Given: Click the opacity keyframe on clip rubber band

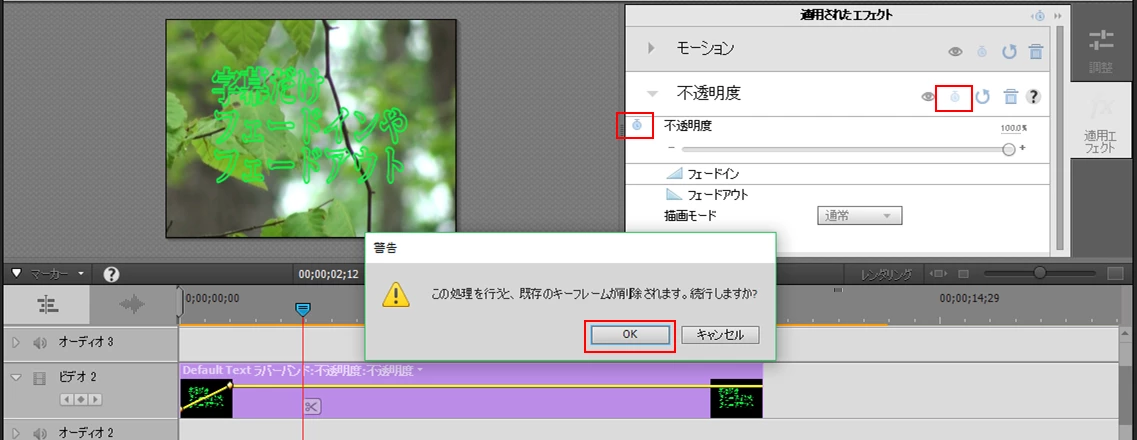Looking at the screenshot, I should click(x=231, y=386).
